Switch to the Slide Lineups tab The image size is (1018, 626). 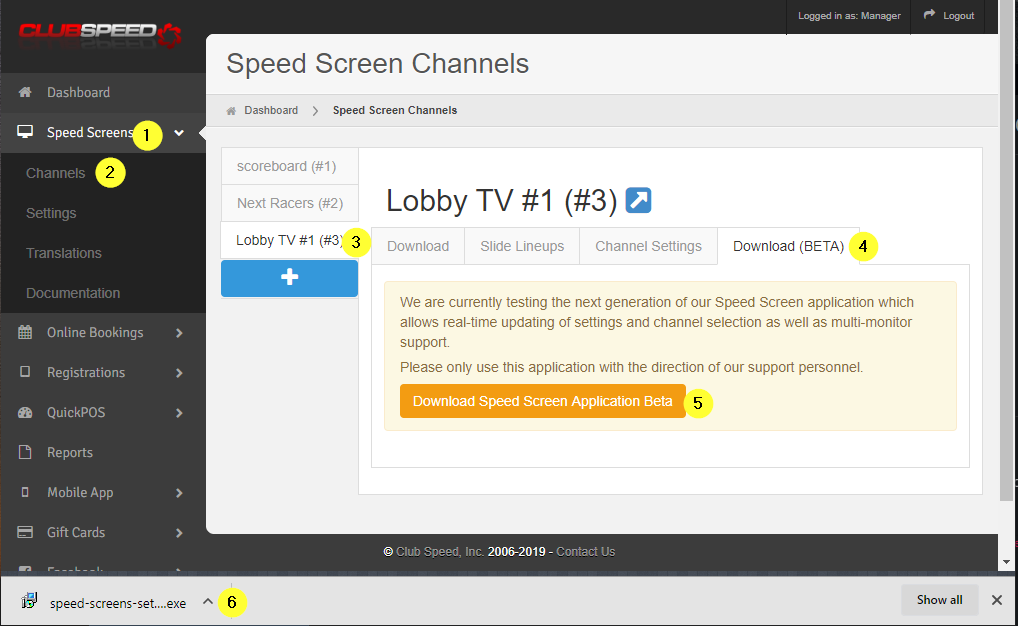pos(522,246)
